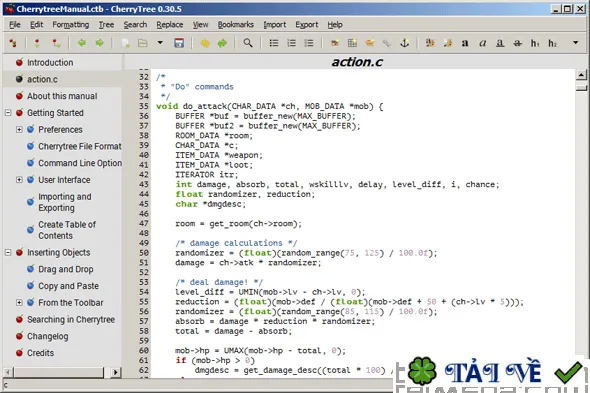Select the Copy and Paste node

[x=68, y=286]
